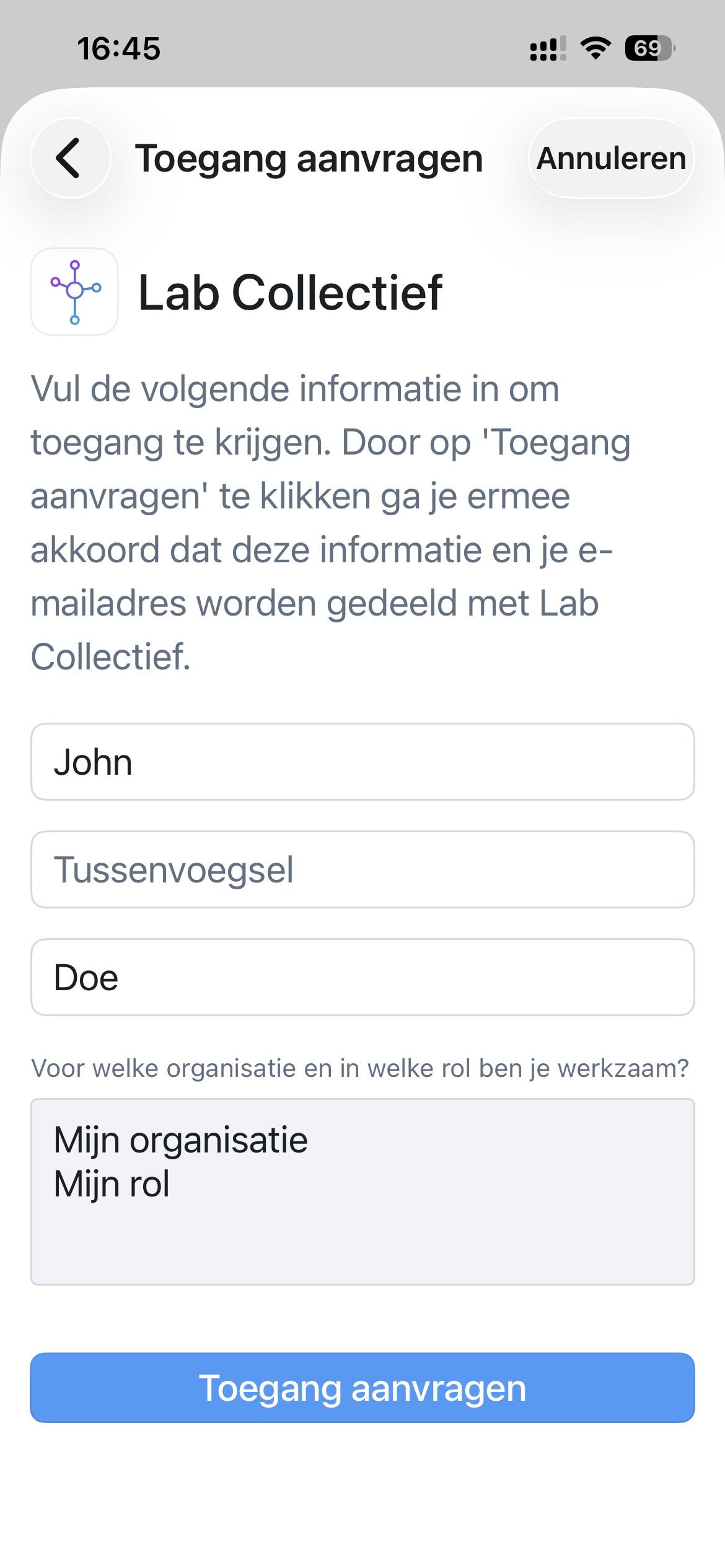Tap the battery level indicator
This screenshot has width=725, height=1568.
click(649, 48)
